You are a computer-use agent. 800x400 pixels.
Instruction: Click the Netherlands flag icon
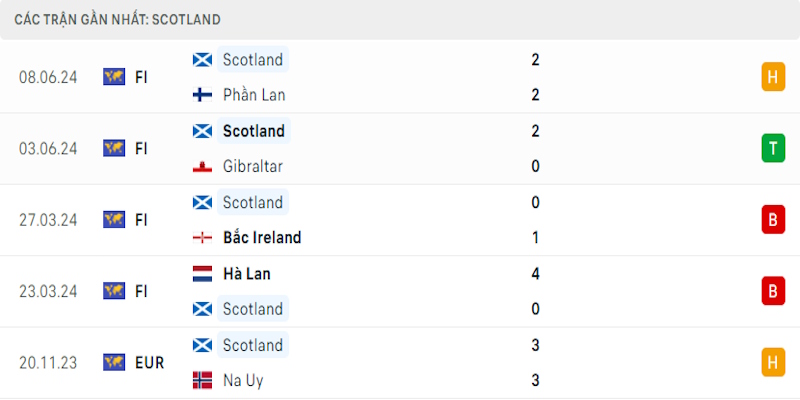[x=202, y=273]
